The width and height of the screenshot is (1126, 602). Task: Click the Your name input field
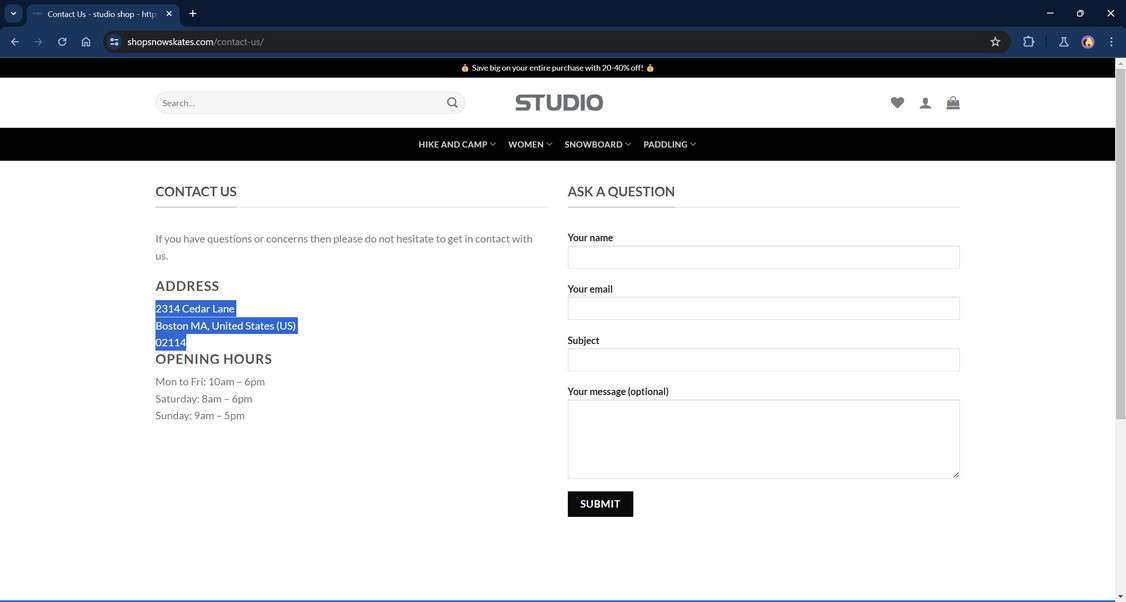(x=763, y=257)
